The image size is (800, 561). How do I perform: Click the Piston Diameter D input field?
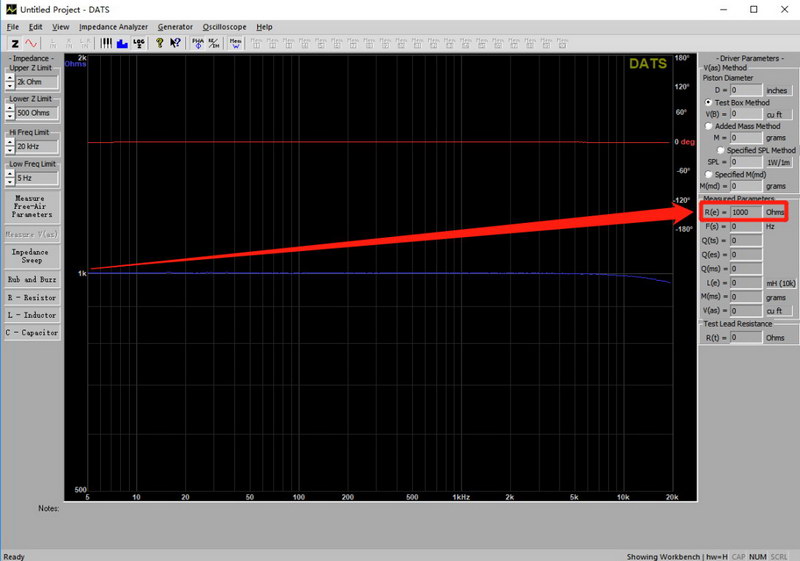point(746,90)
